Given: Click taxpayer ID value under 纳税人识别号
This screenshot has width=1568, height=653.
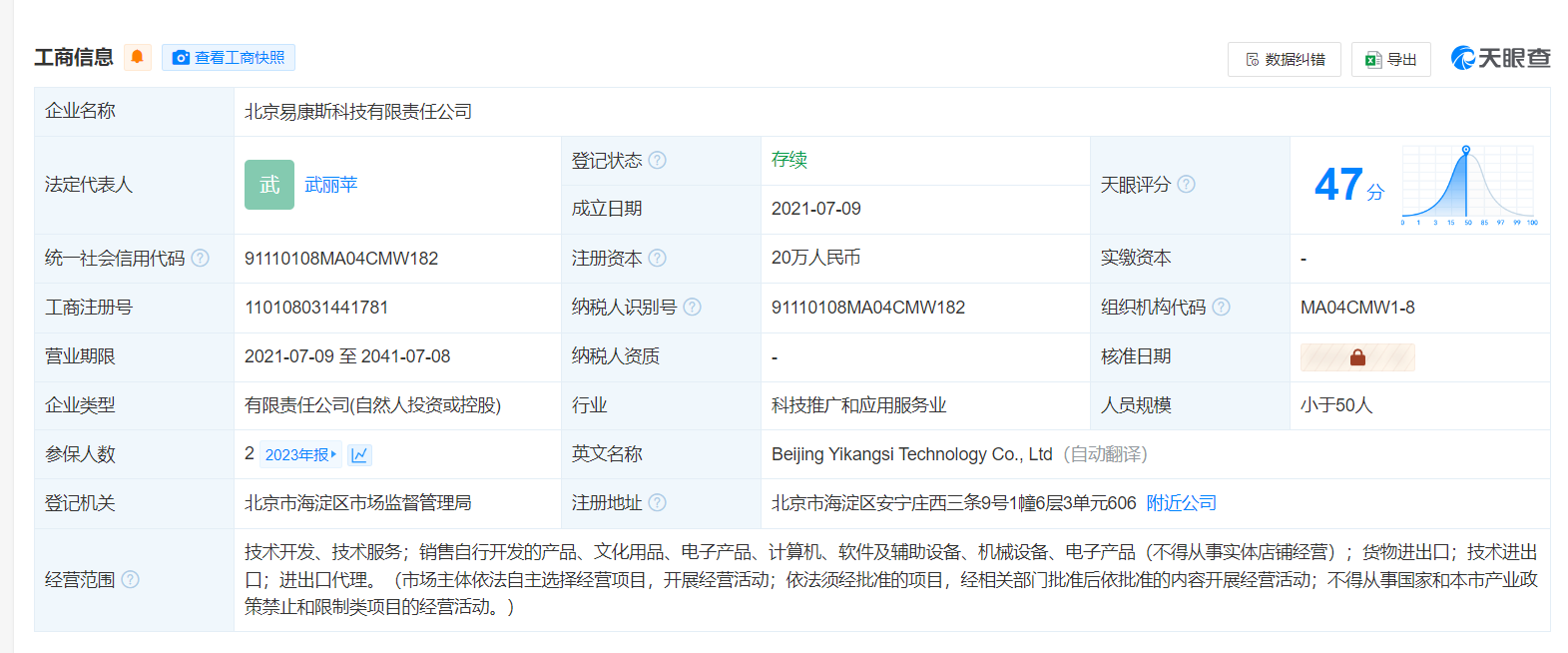Looking at the screenshot, I should (x=868, y=308).
